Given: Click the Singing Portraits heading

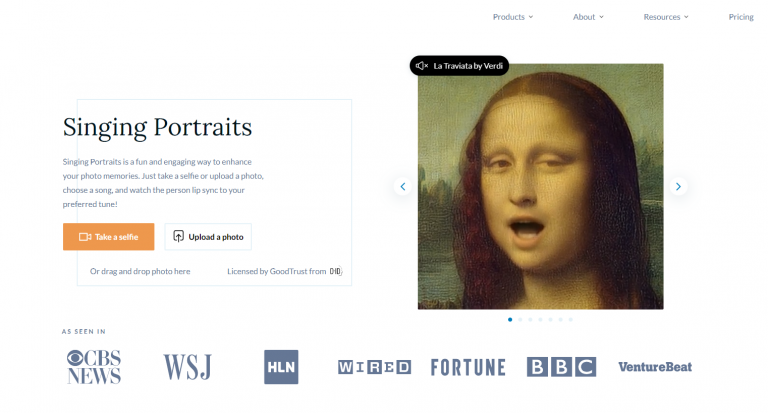Looking at the screenshot, I should 157,127.
